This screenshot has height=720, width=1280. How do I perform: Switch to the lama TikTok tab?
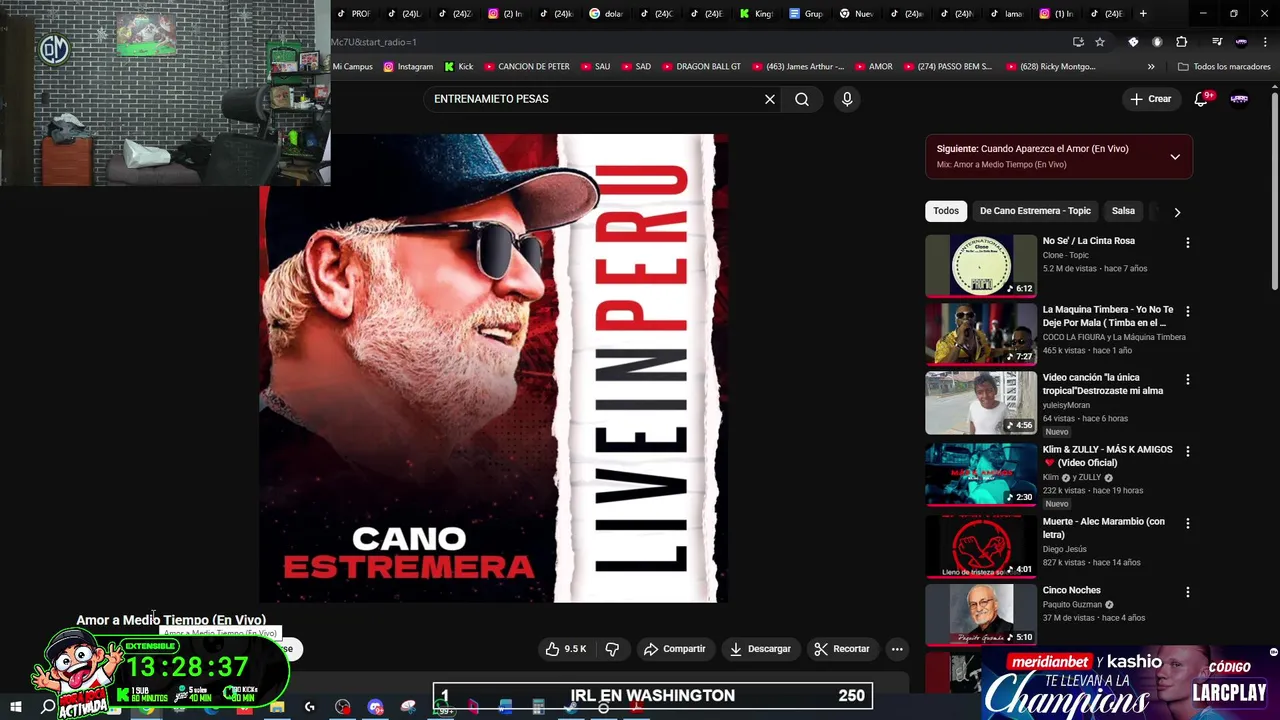pyautogui.click(x=1007, y=14)
